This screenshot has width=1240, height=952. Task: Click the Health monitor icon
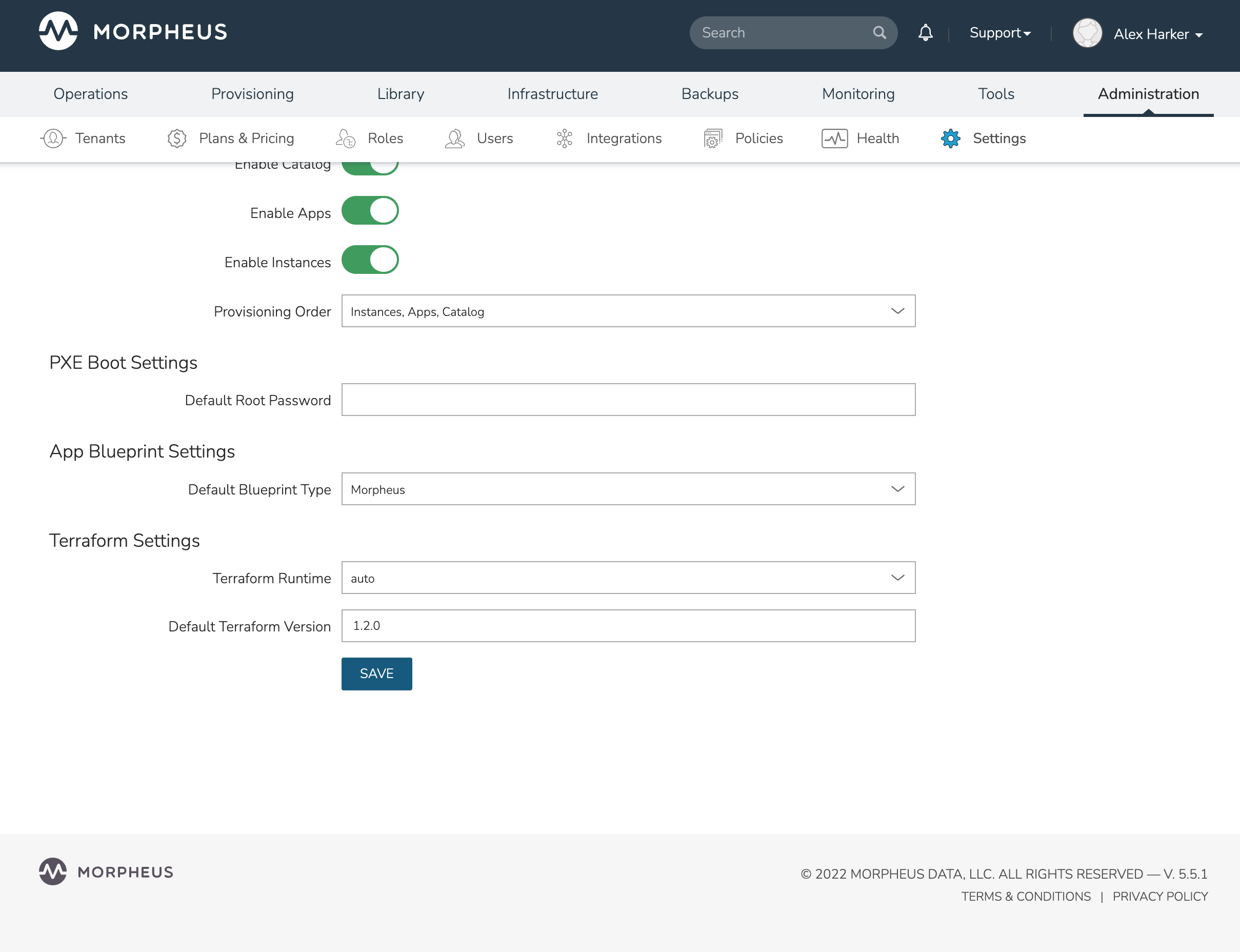[834, 138]
